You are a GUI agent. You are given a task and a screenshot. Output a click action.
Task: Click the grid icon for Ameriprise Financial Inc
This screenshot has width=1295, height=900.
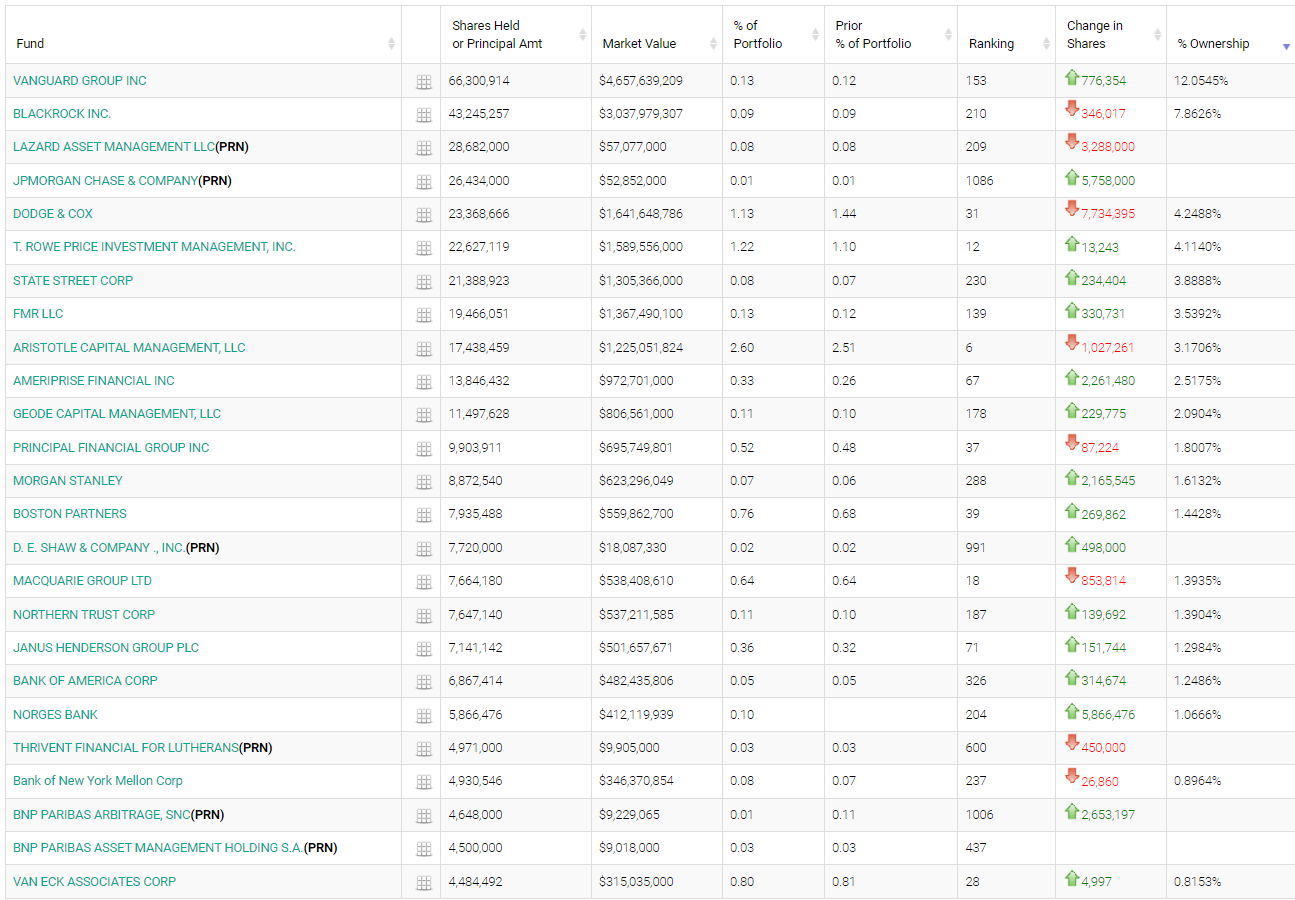[x=423, y=382]
